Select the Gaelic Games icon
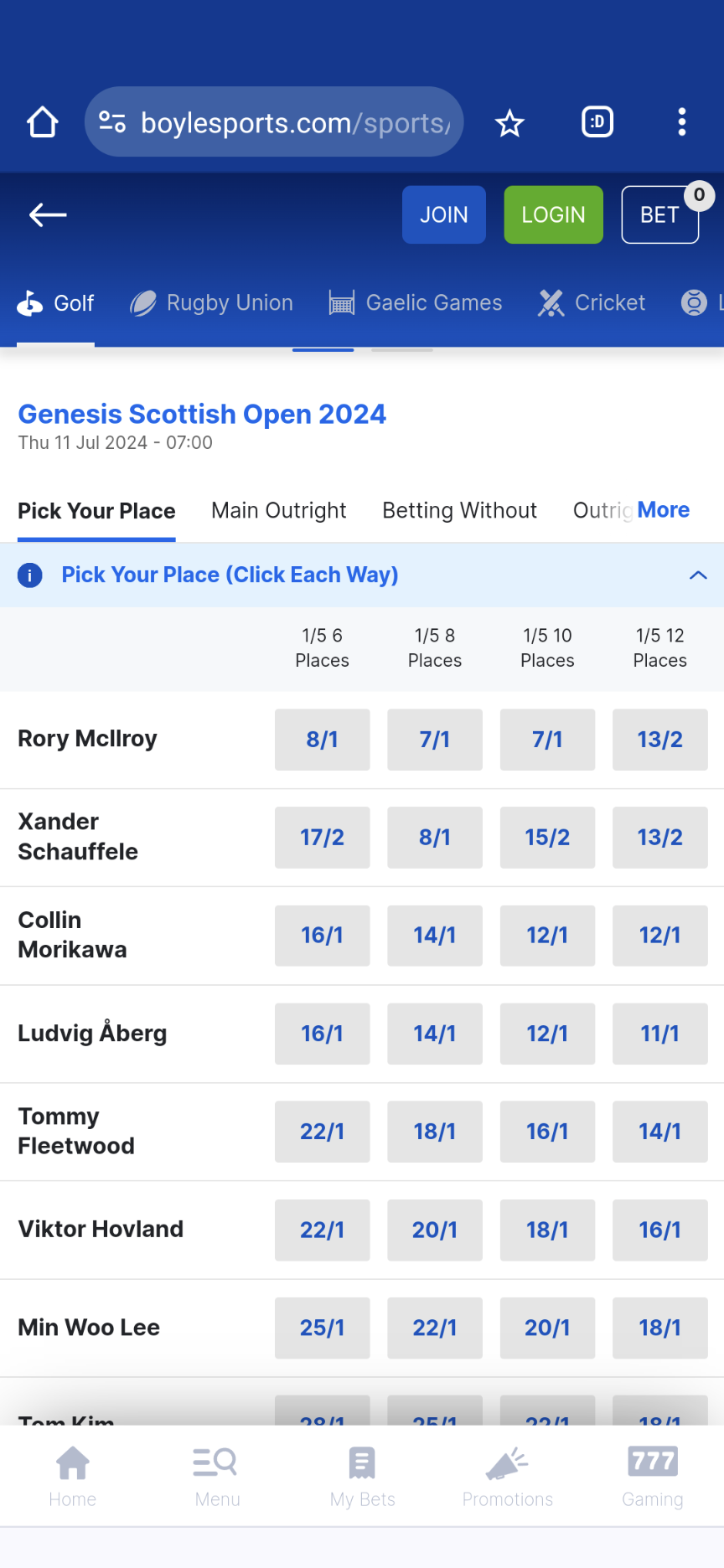 click(x=341, y=302)
